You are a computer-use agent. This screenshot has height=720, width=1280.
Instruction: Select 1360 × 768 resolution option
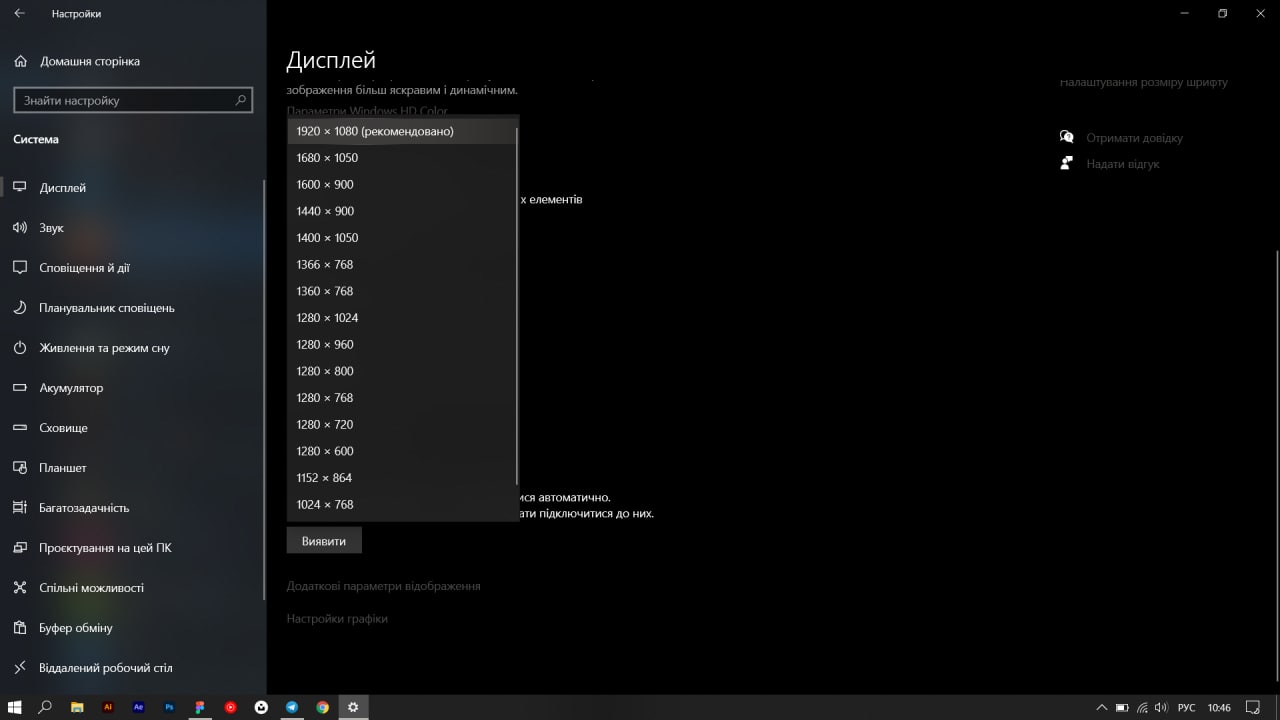(401, 291)
